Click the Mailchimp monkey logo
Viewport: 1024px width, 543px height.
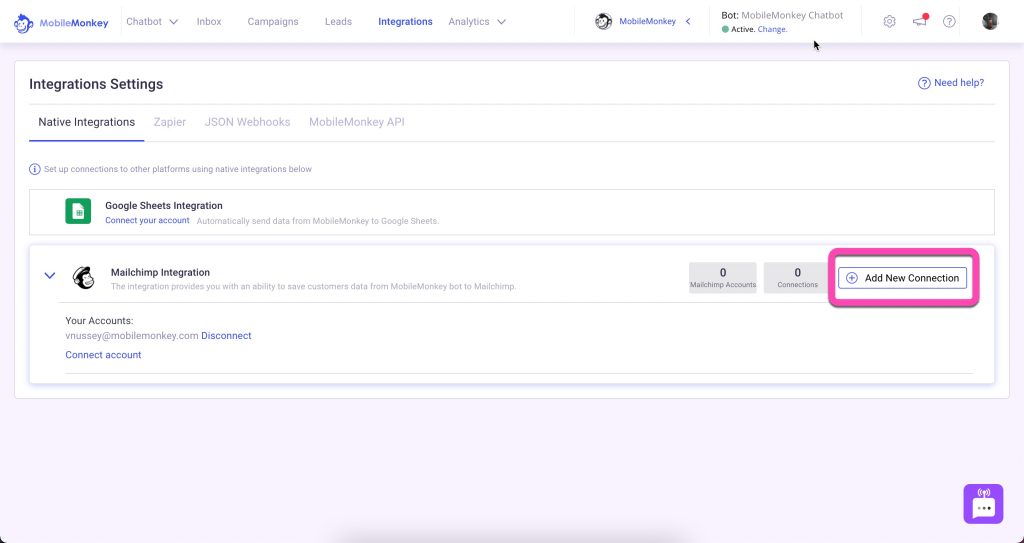(83, 278)
